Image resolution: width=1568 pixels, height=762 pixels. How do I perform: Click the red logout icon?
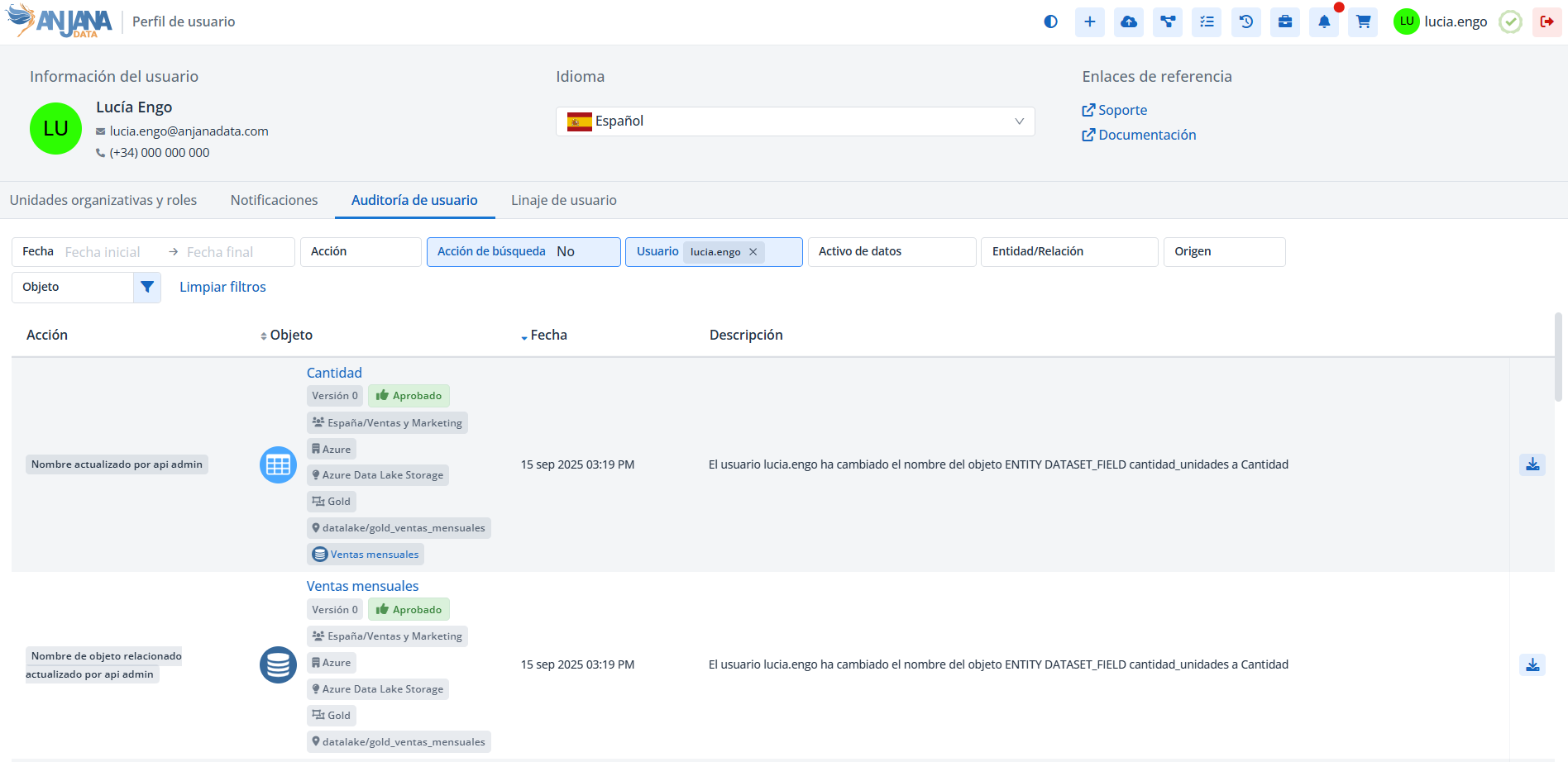click(1546, 22)
